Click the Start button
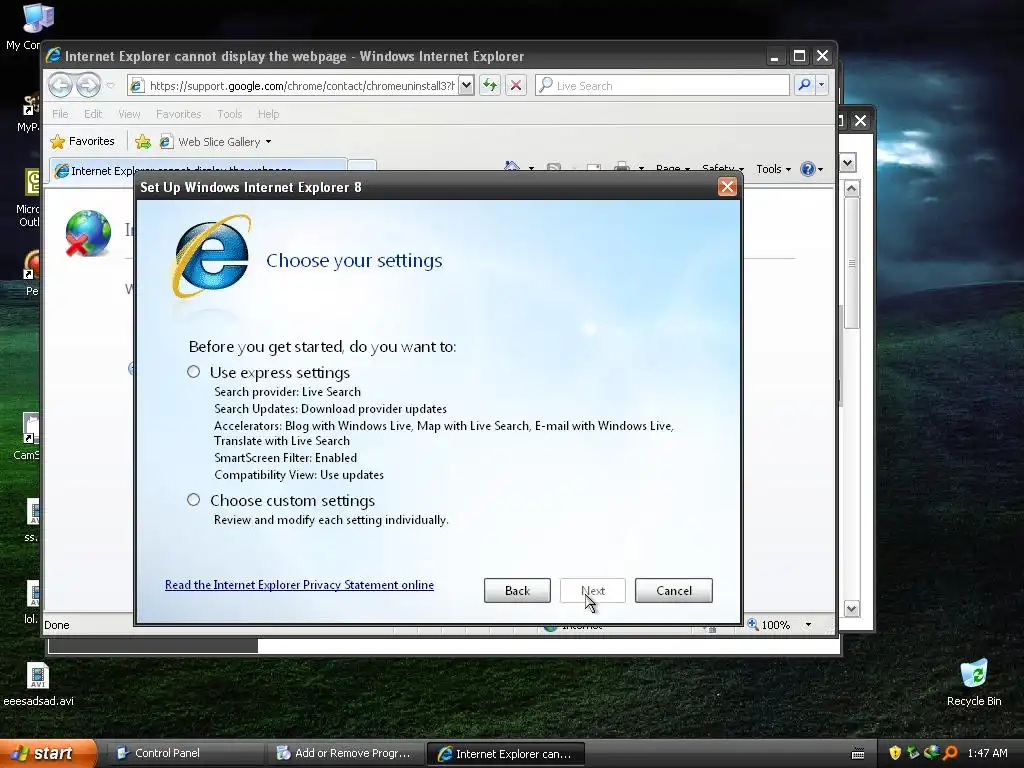Image resolution: width=1024 pixels, height=768 pixels. 47,753
